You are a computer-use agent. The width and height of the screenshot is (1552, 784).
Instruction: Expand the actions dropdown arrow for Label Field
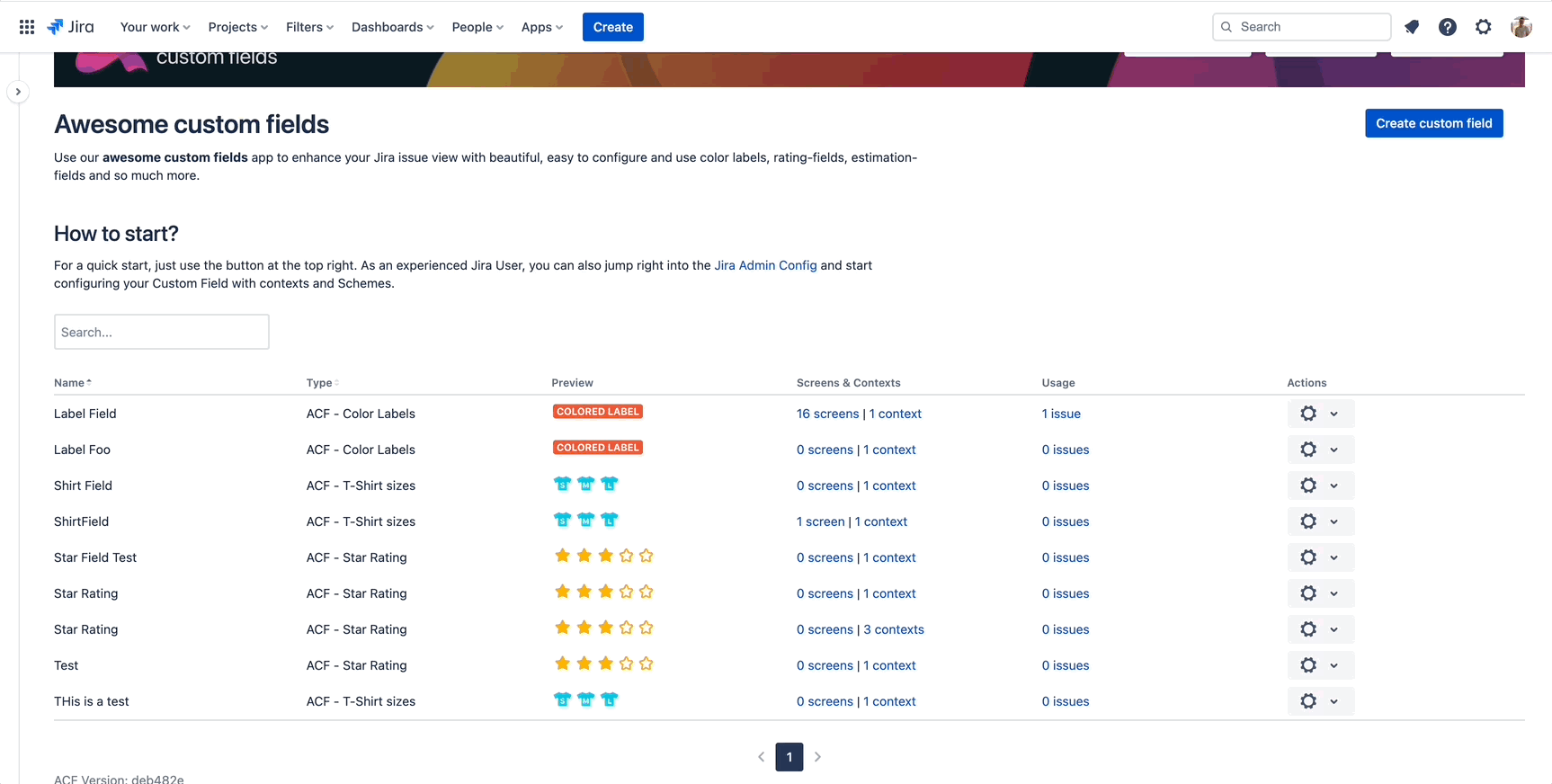1334,414
